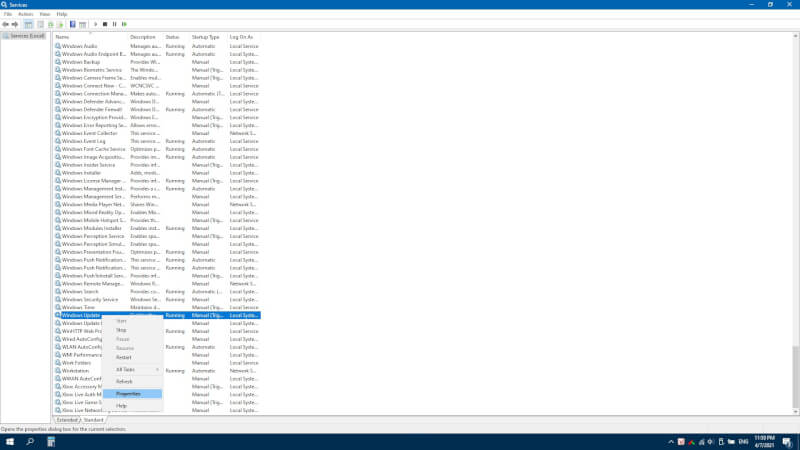800x450 pixels.
Task: Choose Help in the context menu
Action: (132, 406)
